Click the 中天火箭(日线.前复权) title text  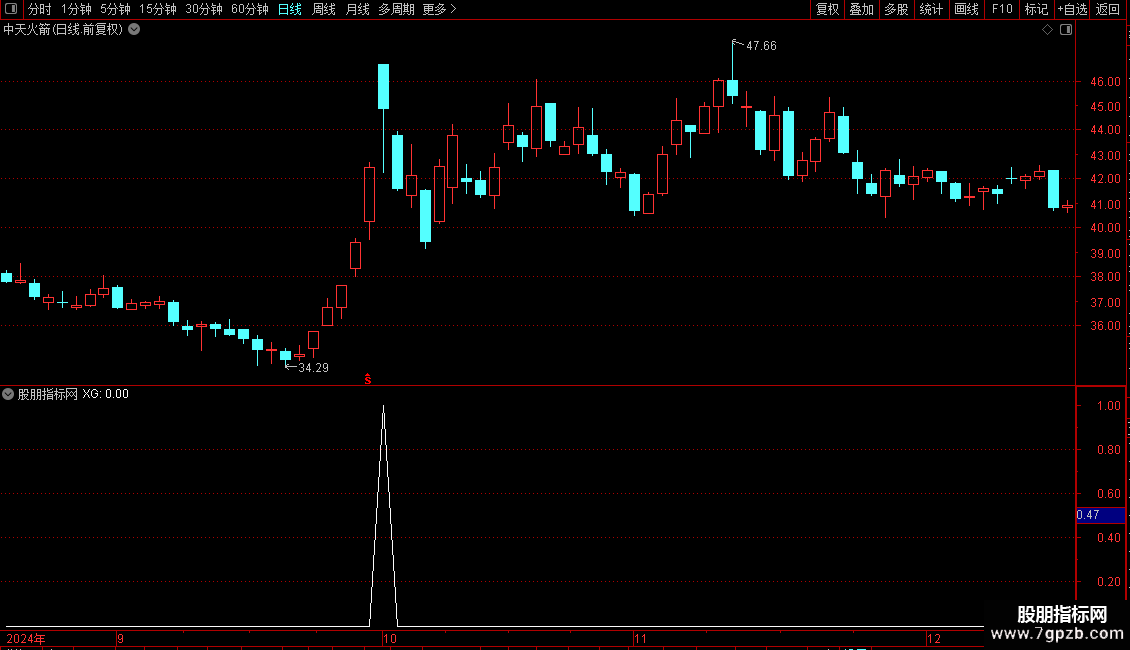pos(63,30)
